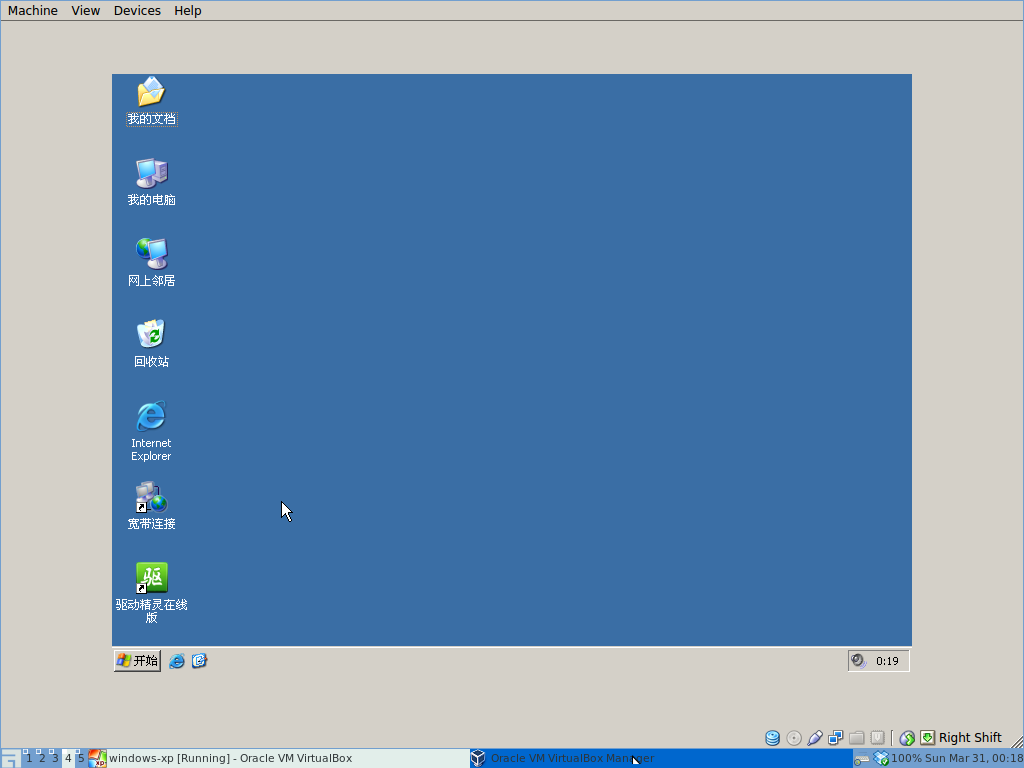Click the keyboard layout tray icon

[x=862, y=759]
